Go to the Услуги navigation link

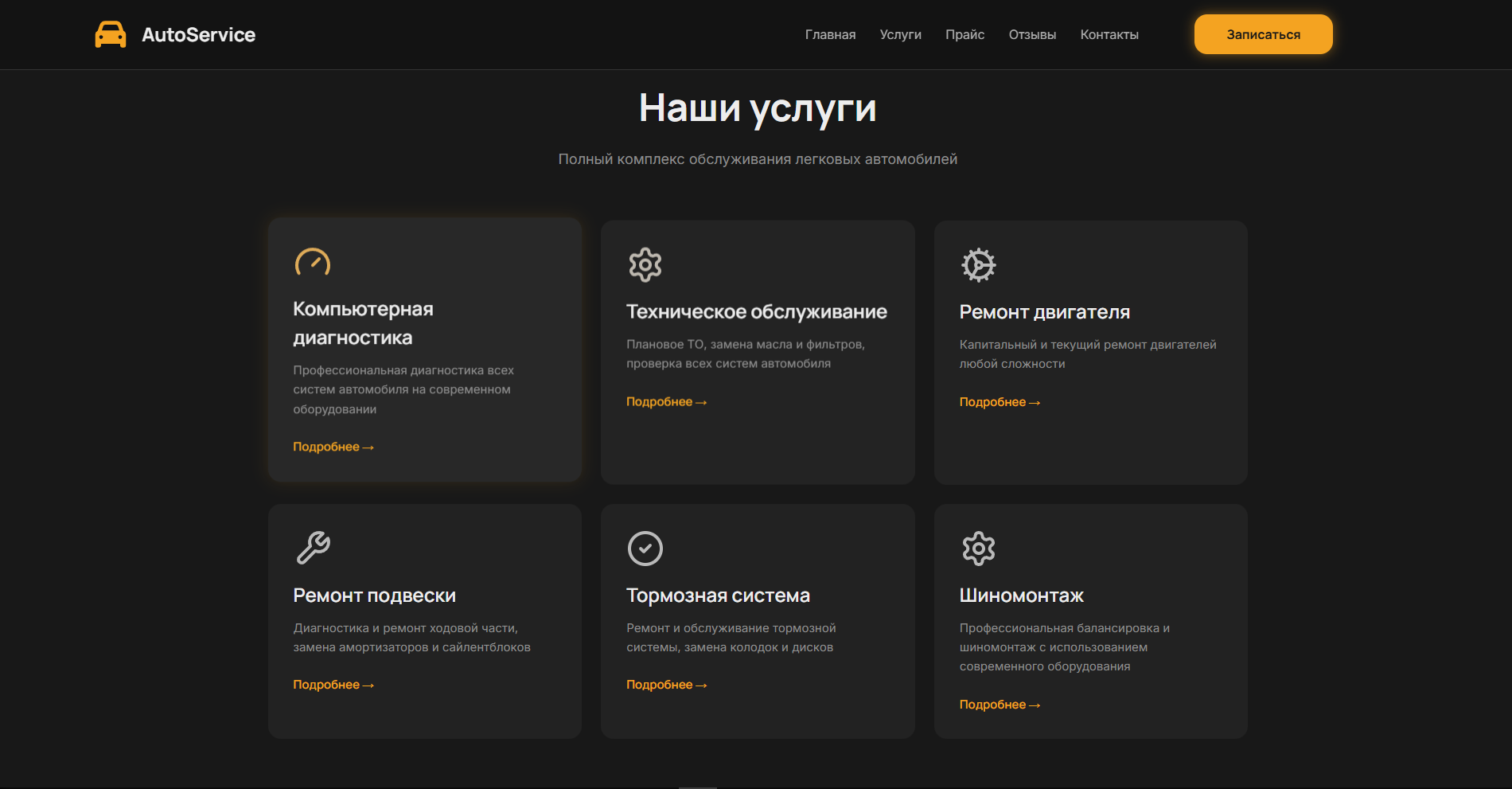pos(900,34)
